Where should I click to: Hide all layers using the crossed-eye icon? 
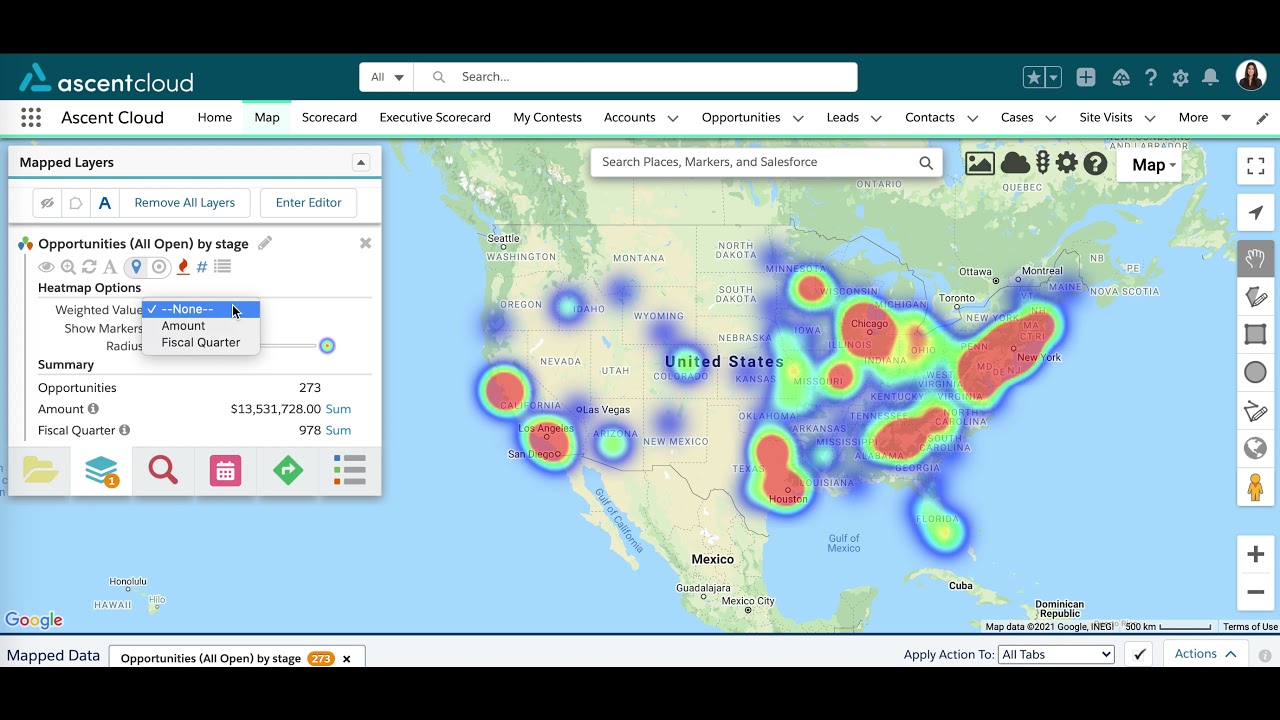pyautogui.click(x=47, y=203)
